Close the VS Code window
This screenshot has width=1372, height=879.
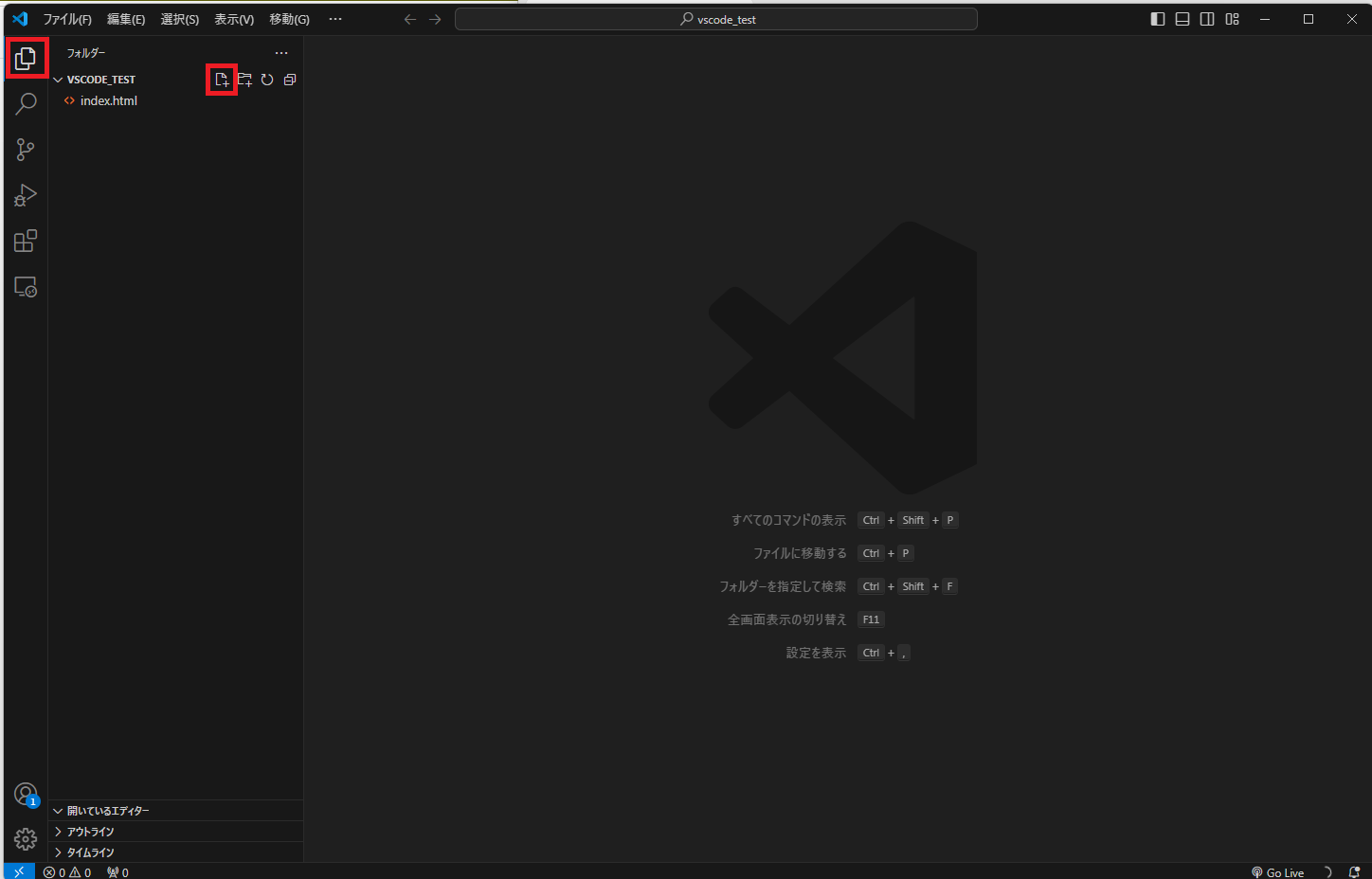tap(1352, 19)
